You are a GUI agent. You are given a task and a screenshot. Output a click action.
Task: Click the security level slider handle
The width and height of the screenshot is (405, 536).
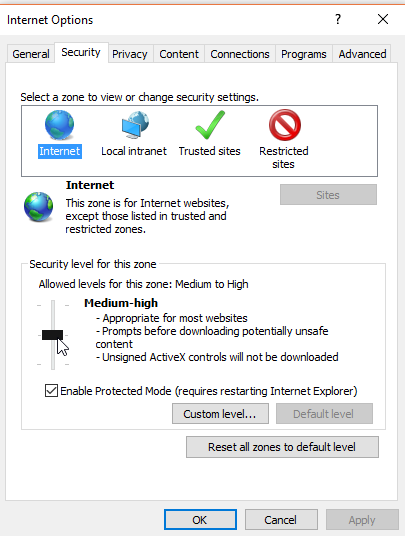(x=52, y=335)
